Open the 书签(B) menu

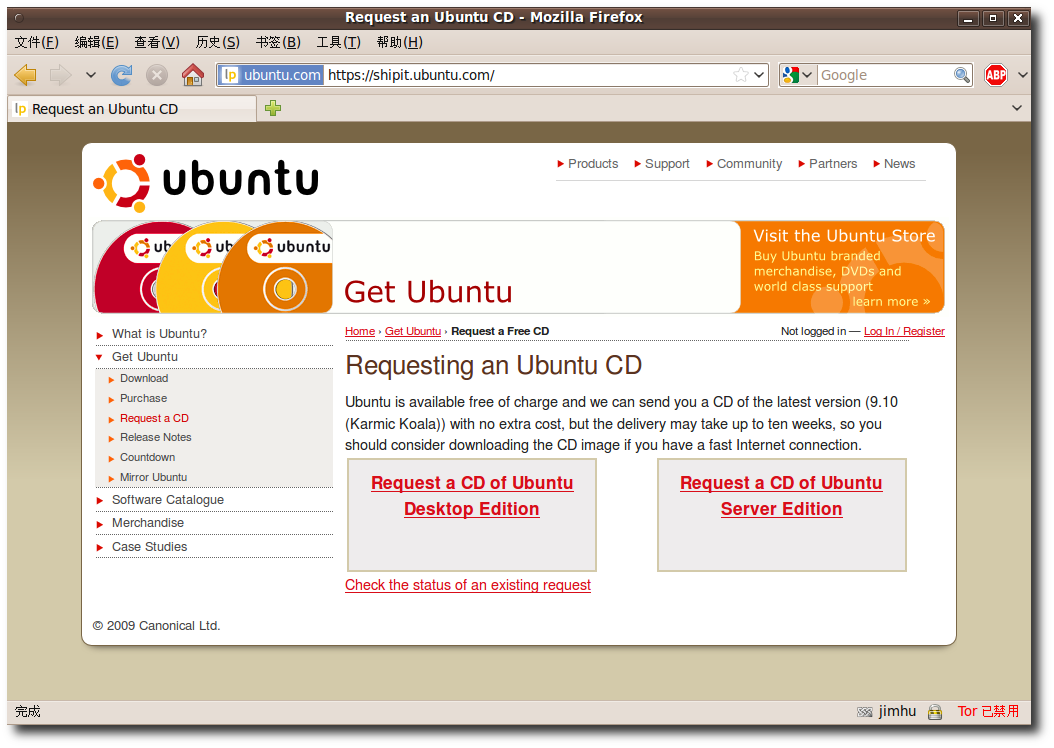coord(278,42)
